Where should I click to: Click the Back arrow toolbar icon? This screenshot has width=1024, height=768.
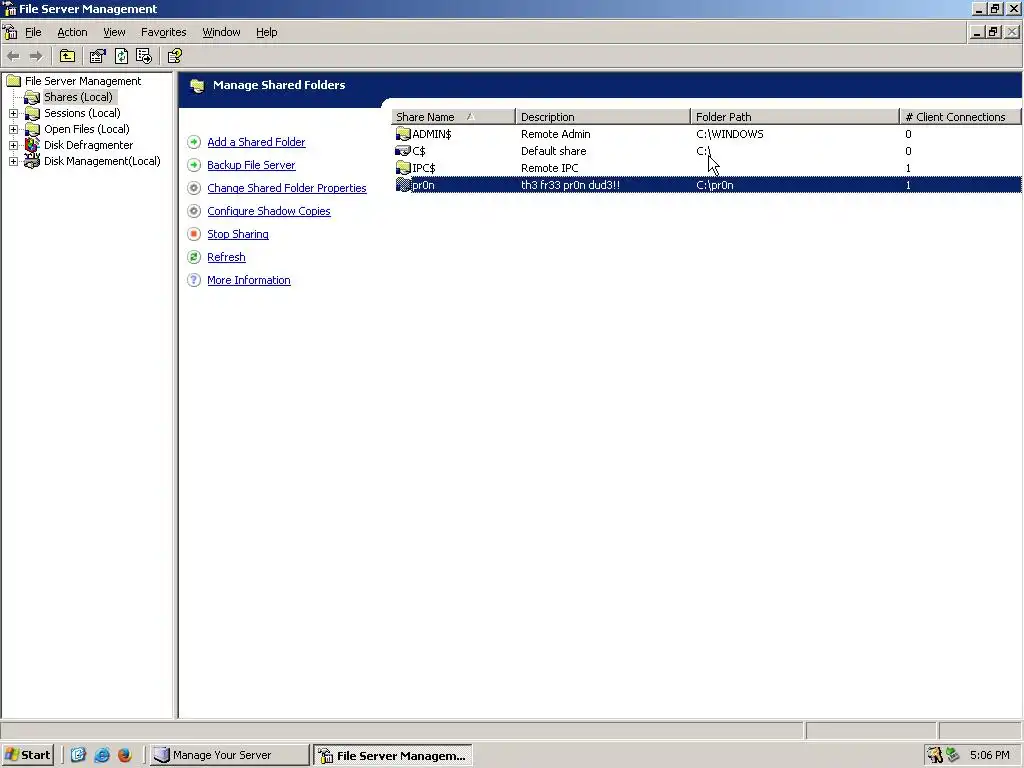pyautogui.click(x=13, y=56)
